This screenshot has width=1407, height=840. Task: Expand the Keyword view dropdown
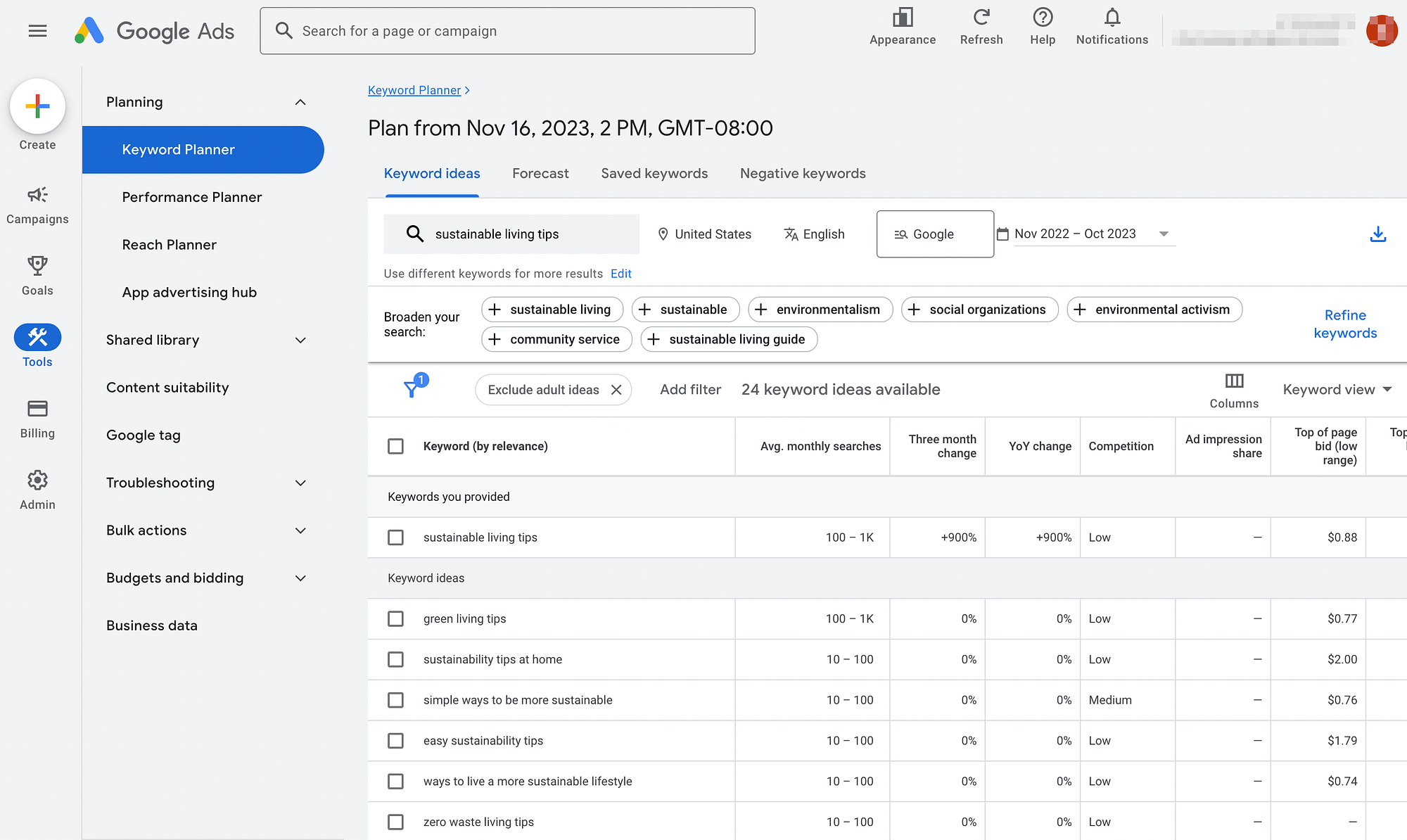(1337, 390)
